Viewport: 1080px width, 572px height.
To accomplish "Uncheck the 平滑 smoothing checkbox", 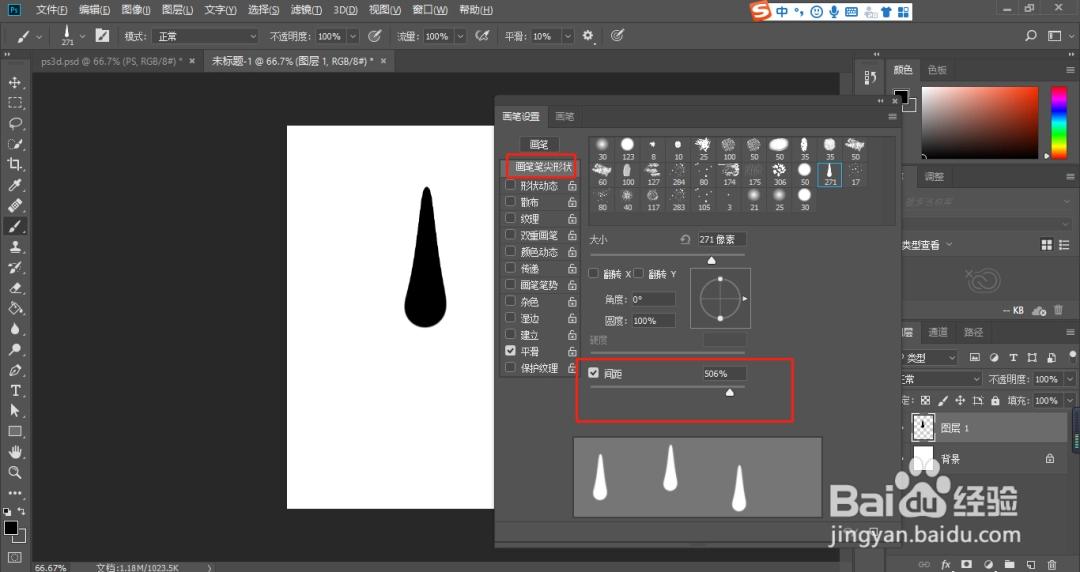I will [x=510, y=351].
